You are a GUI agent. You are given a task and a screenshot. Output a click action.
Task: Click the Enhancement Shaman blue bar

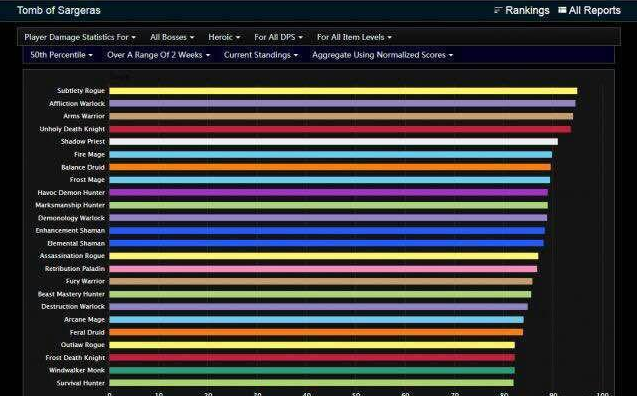click(x=327, y=231)
